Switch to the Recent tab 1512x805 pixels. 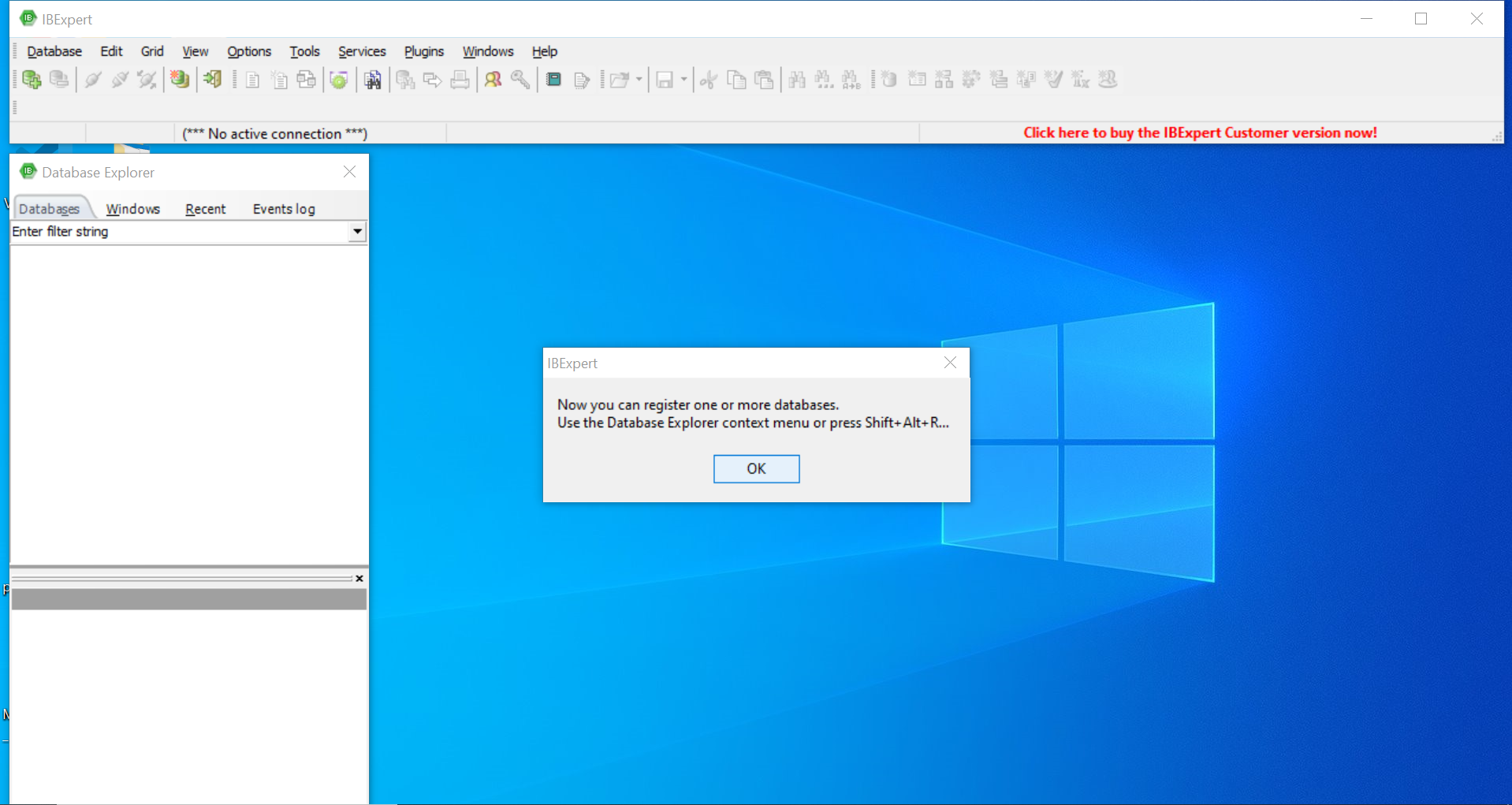tap(206, 209)
